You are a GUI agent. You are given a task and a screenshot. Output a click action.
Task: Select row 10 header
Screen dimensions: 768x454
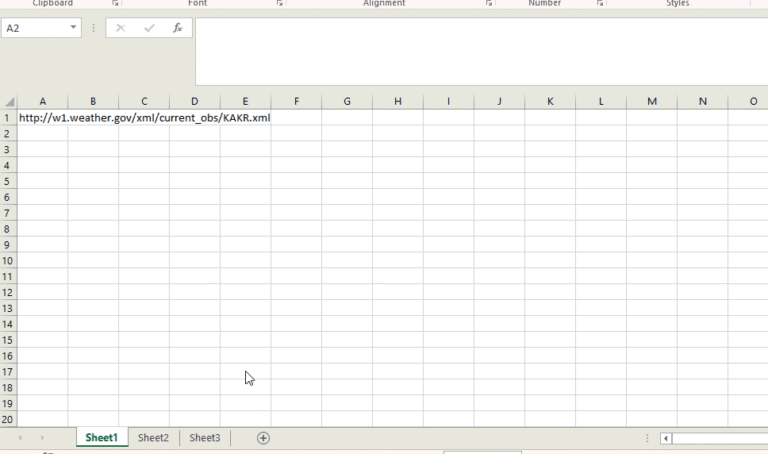[7, 261]
